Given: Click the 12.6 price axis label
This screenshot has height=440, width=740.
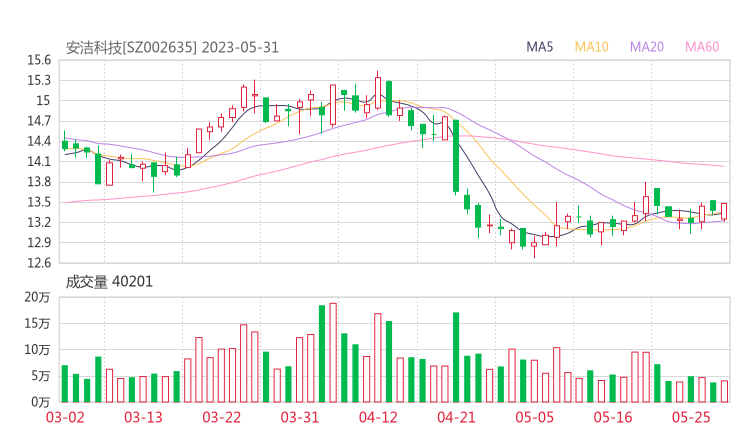Looking at the screenshot, I should [39, 263].
